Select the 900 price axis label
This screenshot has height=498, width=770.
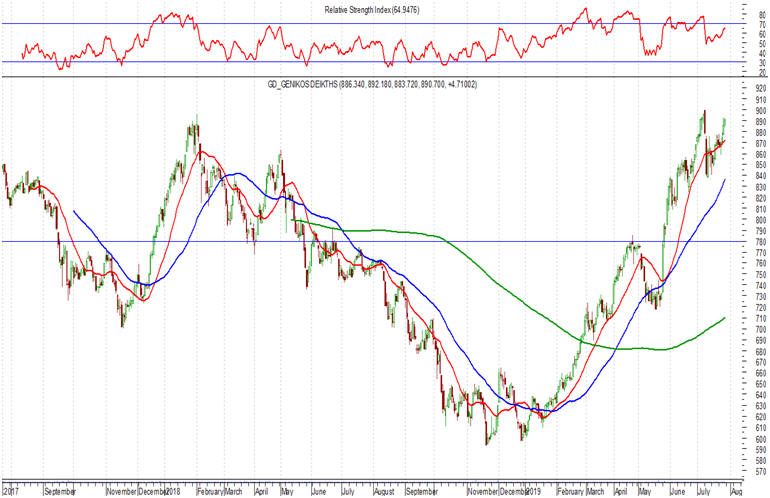[761, 111]
